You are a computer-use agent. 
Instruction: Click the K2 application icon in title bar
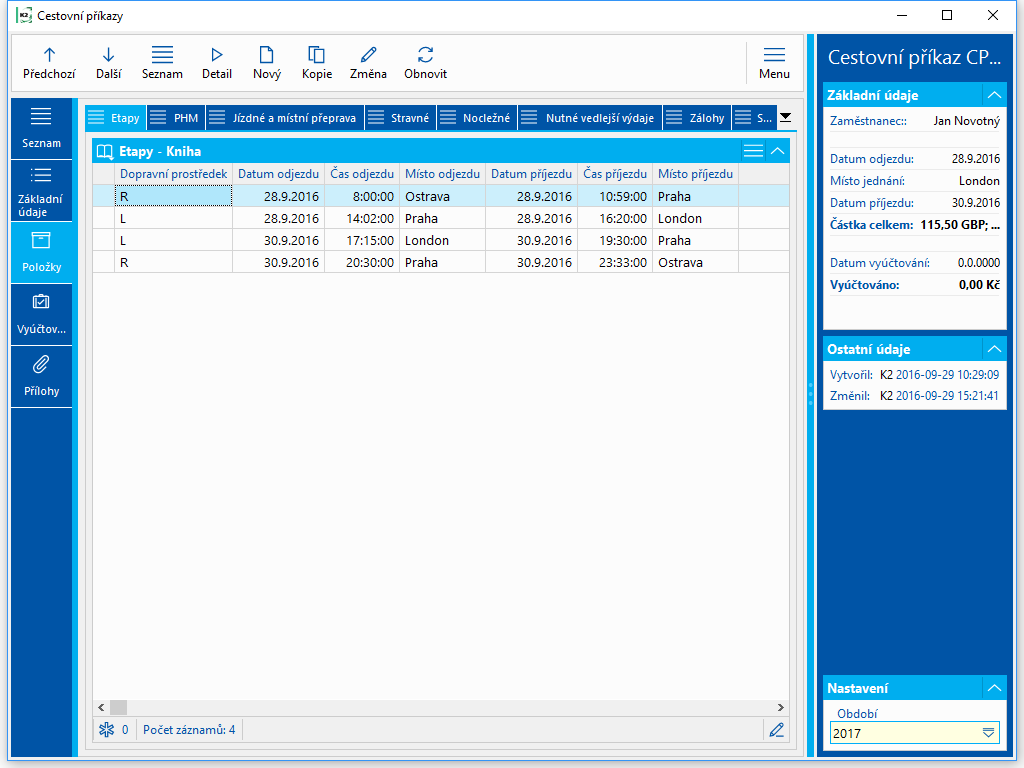click(x=24, y=16)
